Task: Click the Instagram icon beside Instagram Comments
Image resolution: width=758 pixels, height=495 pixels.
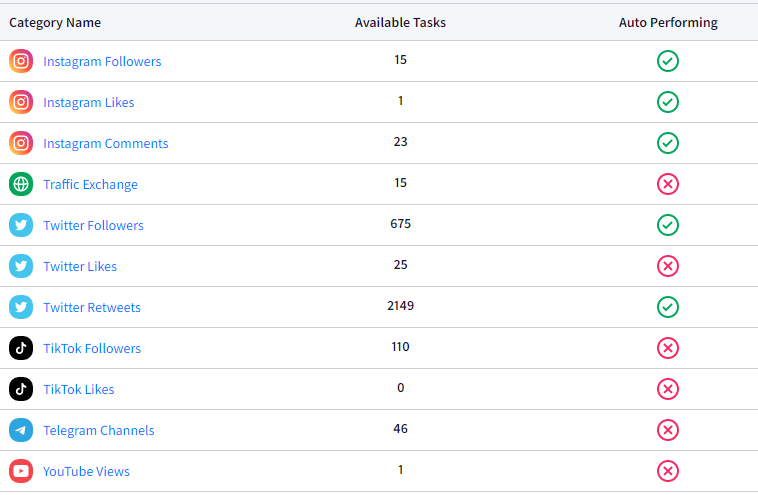Action: (x=21, y=143)
